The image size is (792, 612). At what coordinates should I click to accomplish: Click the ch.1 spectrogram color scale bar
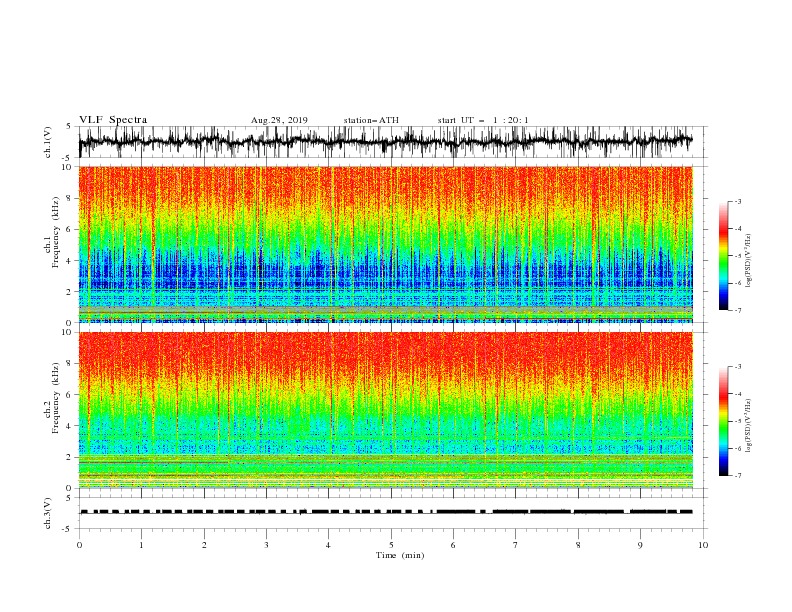[723, 256]
